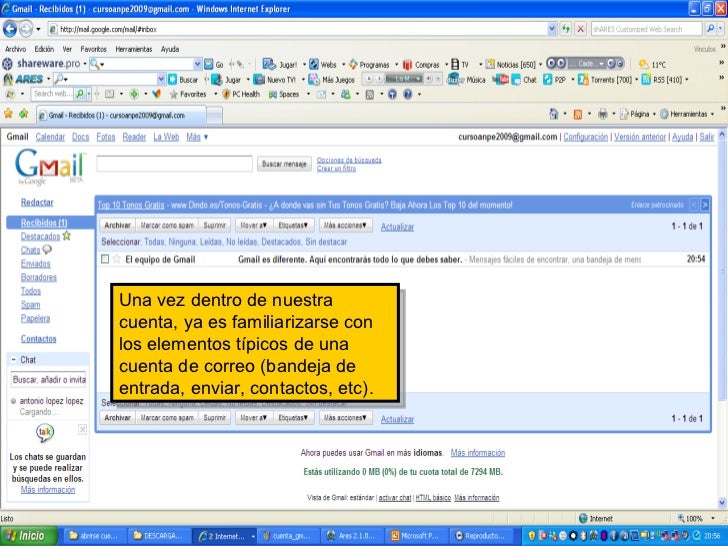Click the Google Talk bubble icon
728x546 pixels.
(45, 433)
